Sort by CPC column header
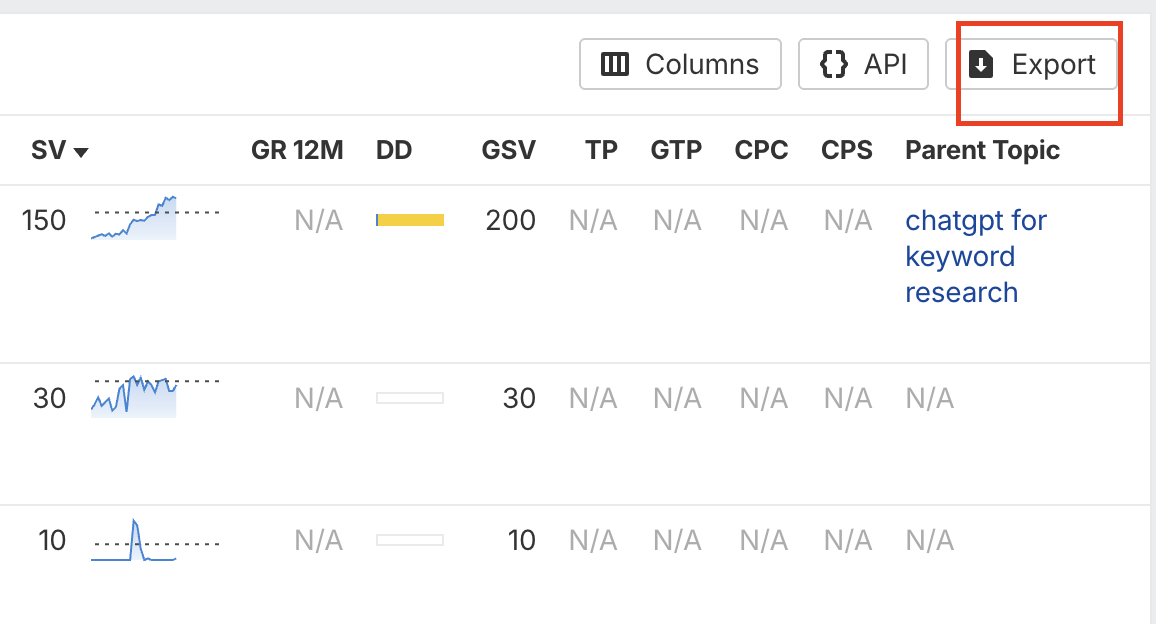The height and width of the screenshot is (624, 1156). click(x=761, y=150)
